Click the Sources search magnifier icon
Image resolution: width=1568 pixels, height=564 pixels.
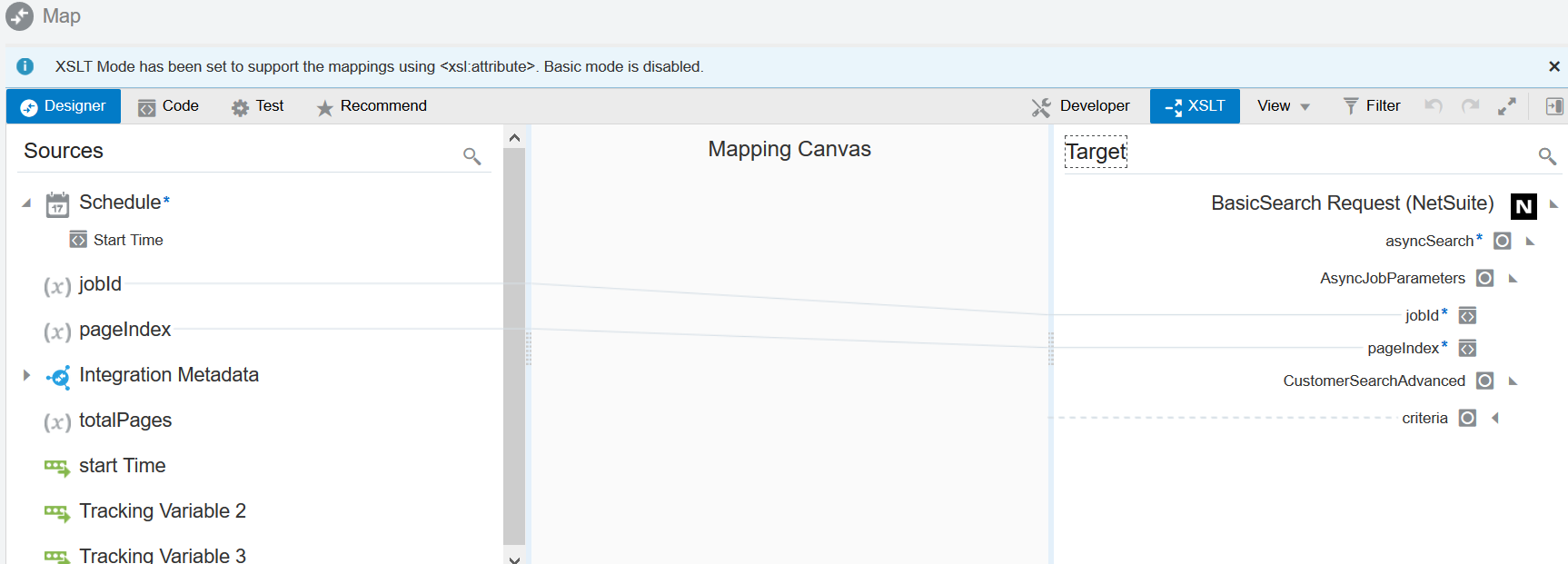471,155
